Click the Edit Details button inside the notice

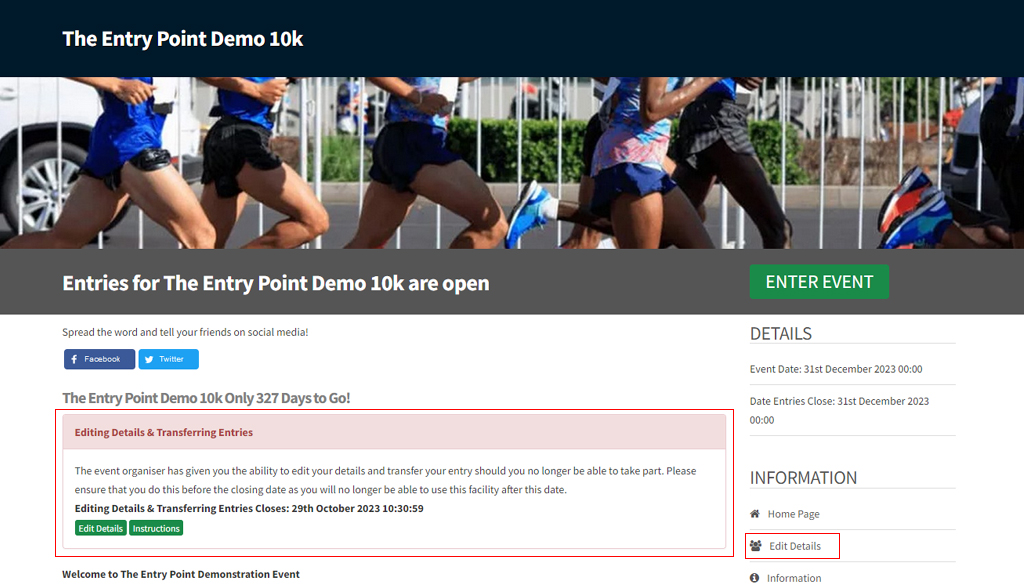(100, 528)
